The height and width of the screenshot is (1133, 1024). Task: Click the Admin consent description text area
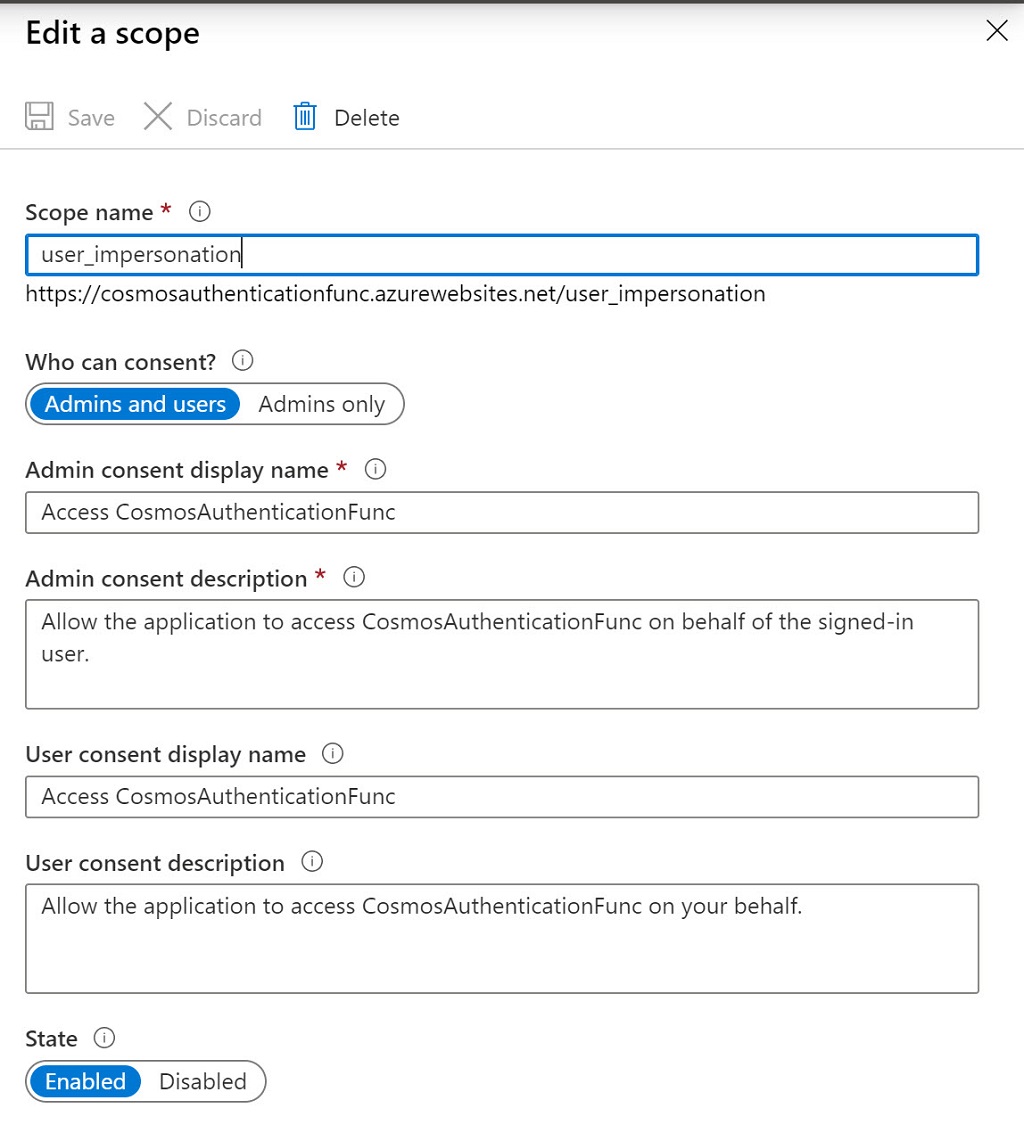click(500, 654)
